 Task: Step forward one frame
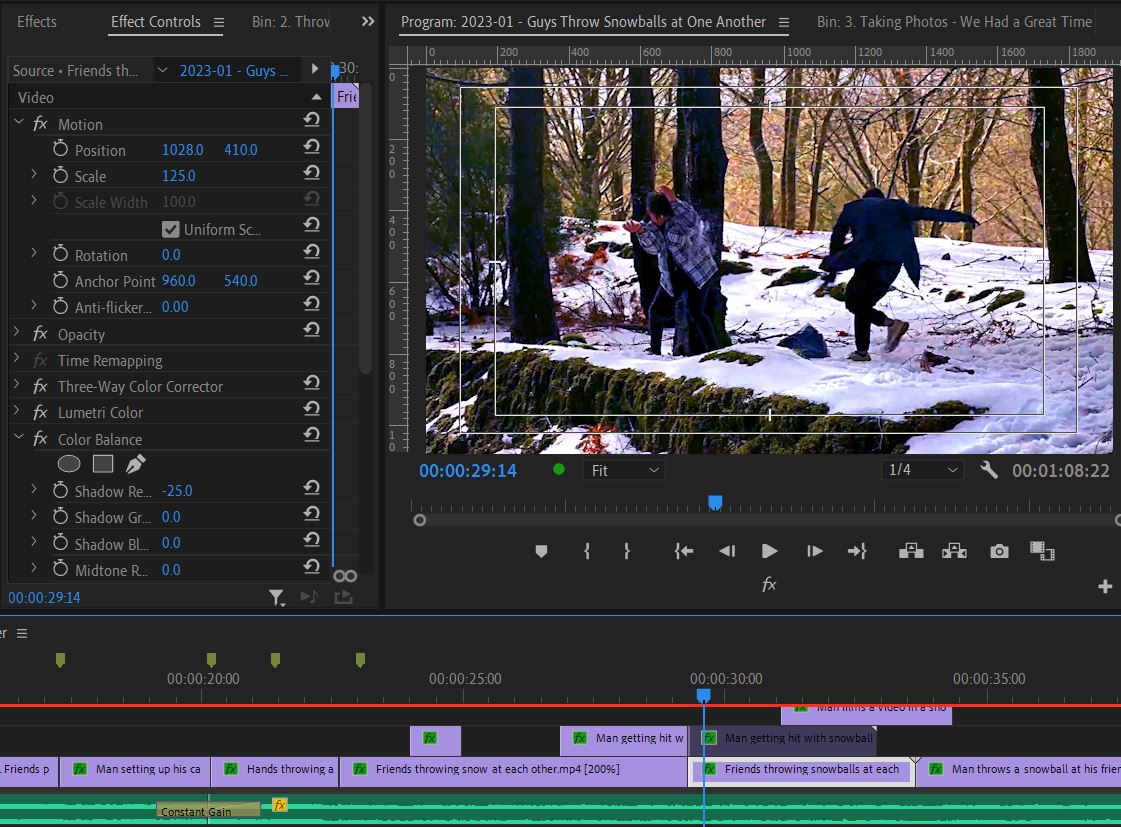tap(814, 551)
